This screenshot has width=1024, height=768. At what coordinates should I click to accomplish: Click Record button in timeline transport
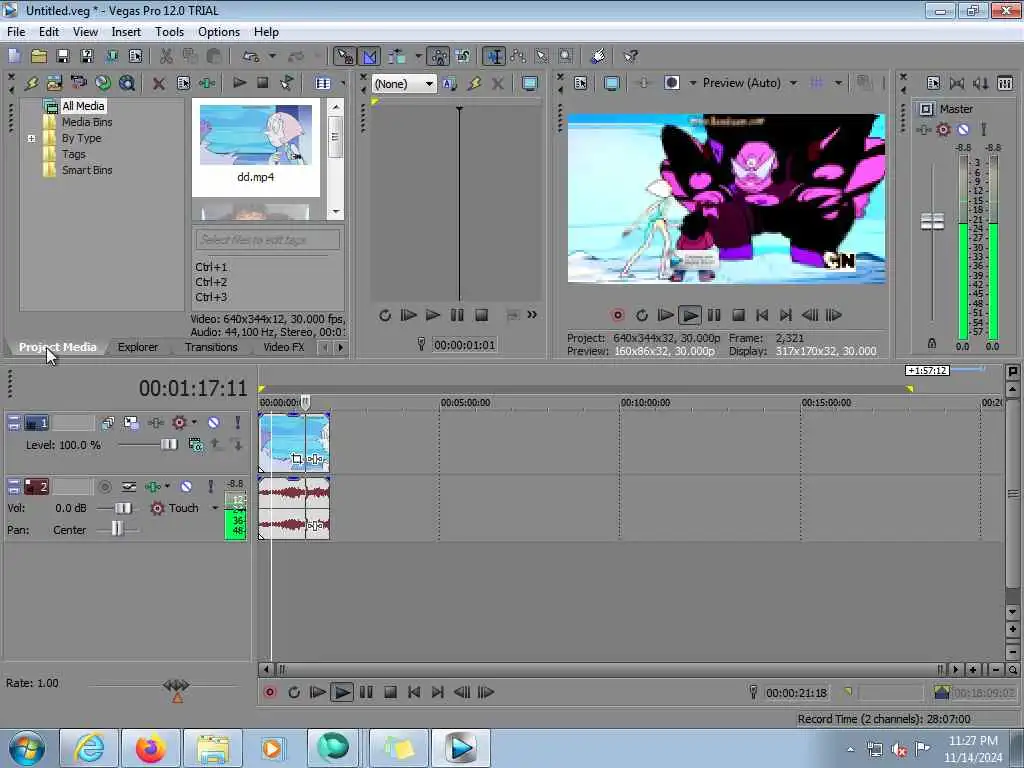[270, 692]
